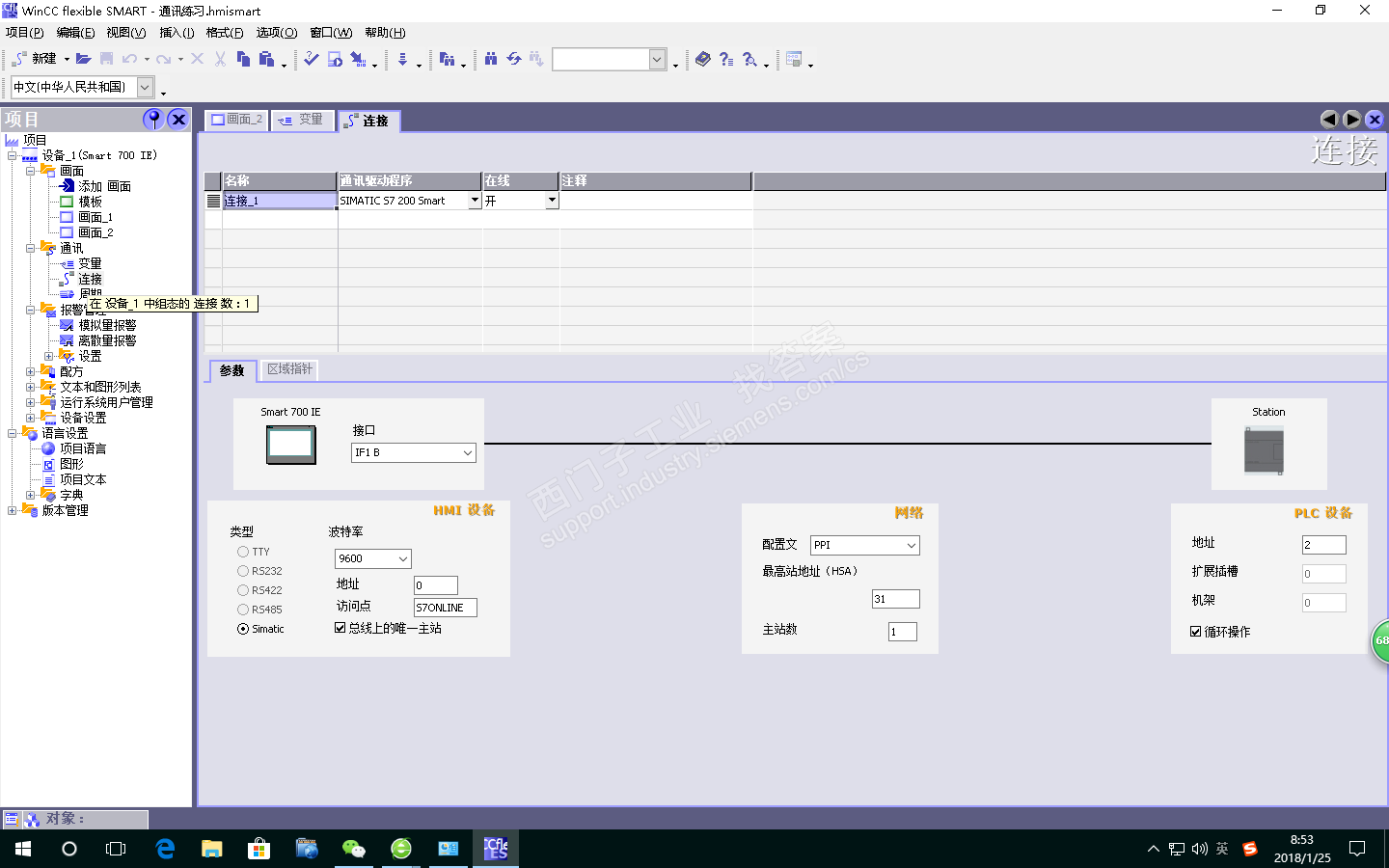Image resolution: width=1389 pixels, height=868 pixels.
Task: Open the 视图(V) menu
Action: point(126,33)
